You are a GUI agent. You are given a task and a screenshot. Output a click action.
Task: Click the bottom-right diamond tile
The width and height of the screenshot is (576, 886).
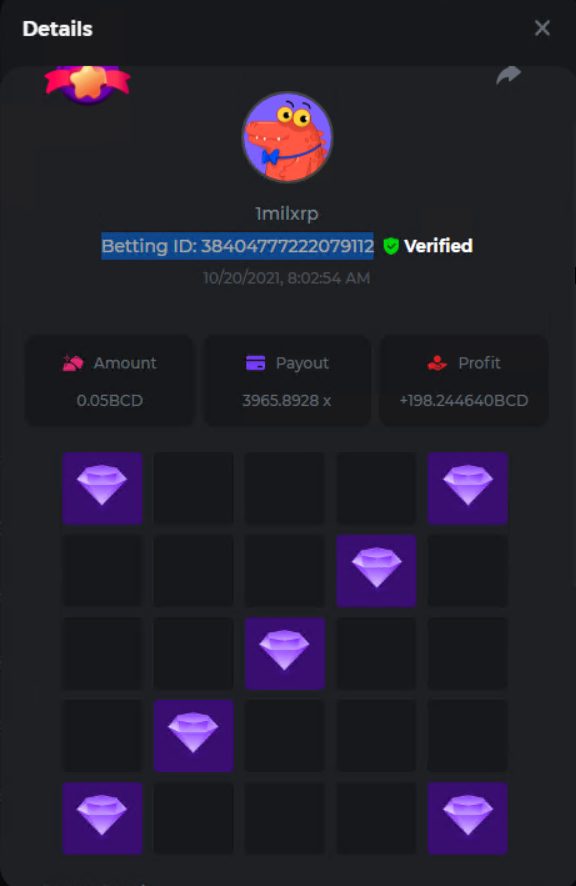[467, 818]
